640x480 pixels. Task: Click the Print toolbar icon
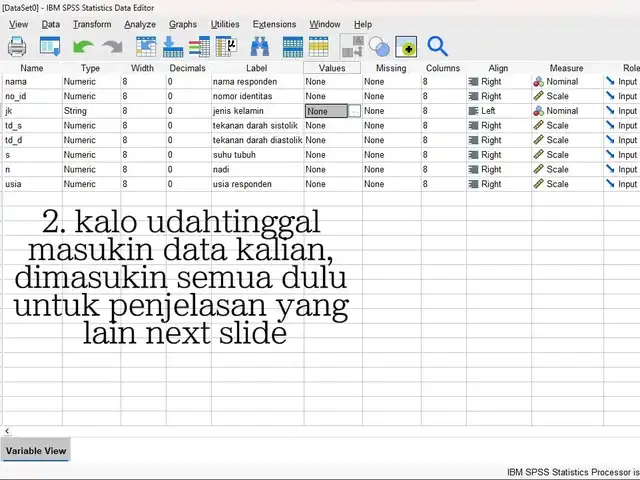[17, 46]
